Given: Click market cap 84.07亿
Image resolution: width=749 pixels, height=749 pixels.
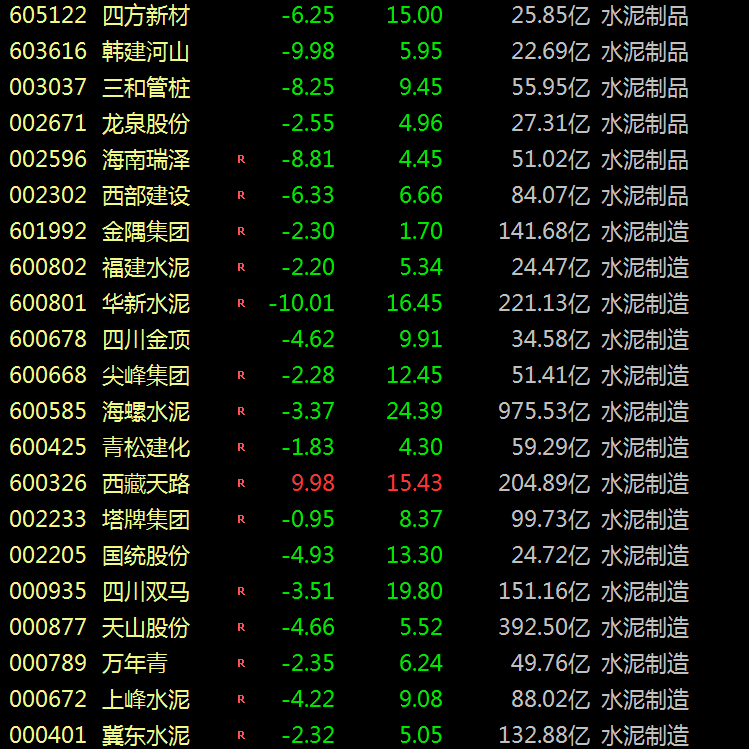Looking at the screenshot, I should 551,195.
